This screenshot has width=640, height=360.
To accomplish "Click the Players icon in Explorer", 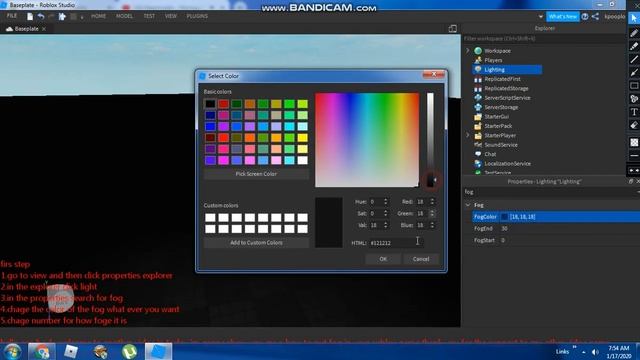I will point(478,60).
